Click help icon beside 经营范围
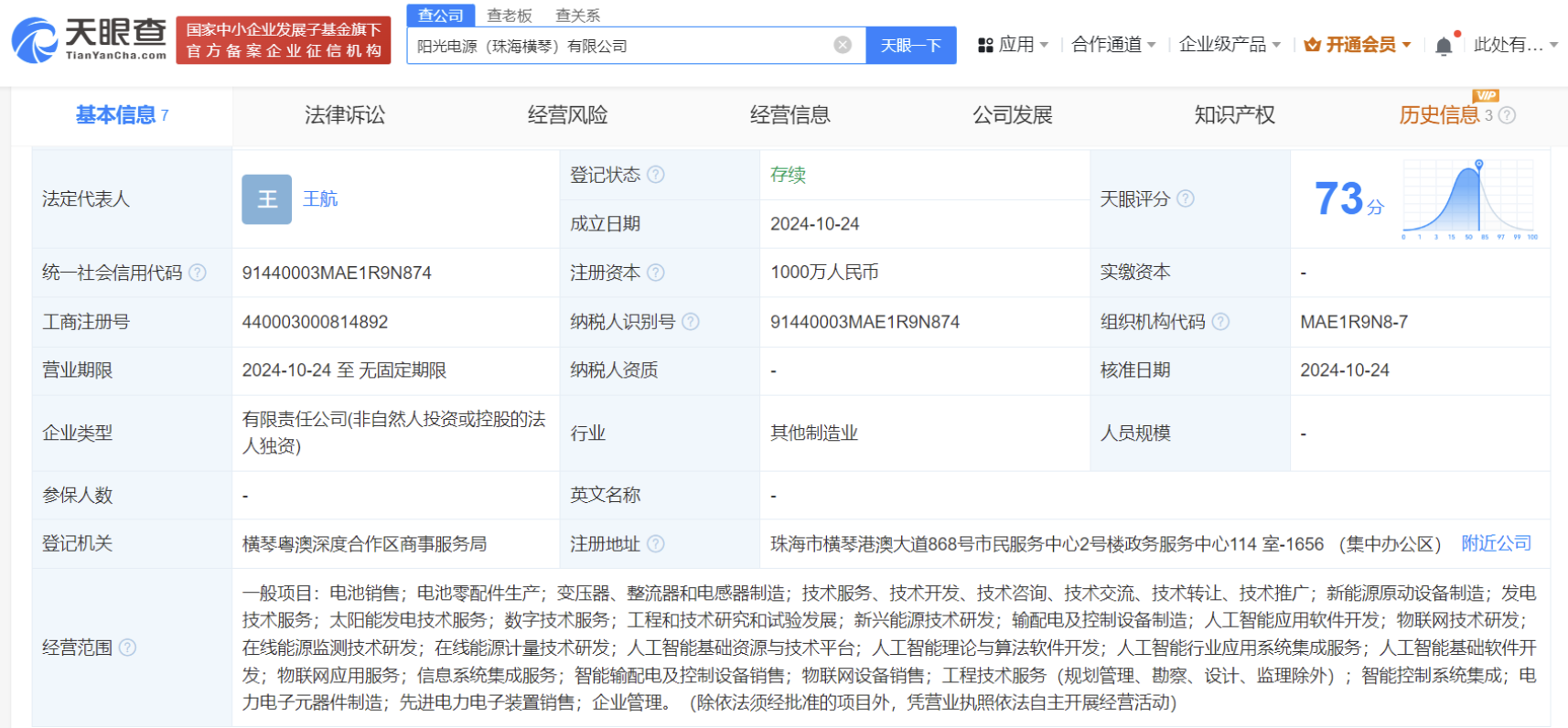Image resolution: width=1568 pixels, height=728 pixels. [128, 648]
